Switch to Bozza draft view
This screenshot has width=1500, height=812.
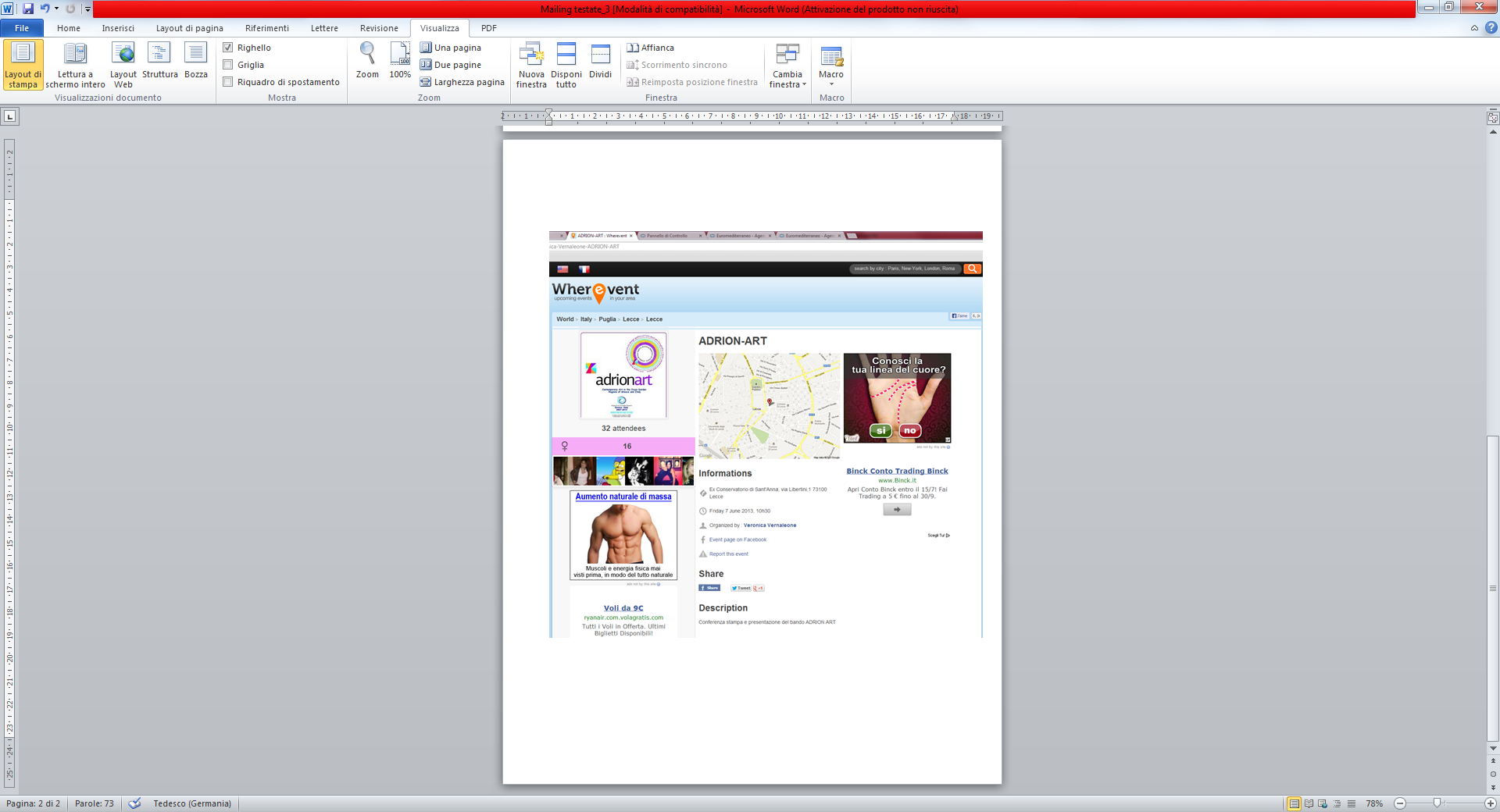(x=196, y=61)
